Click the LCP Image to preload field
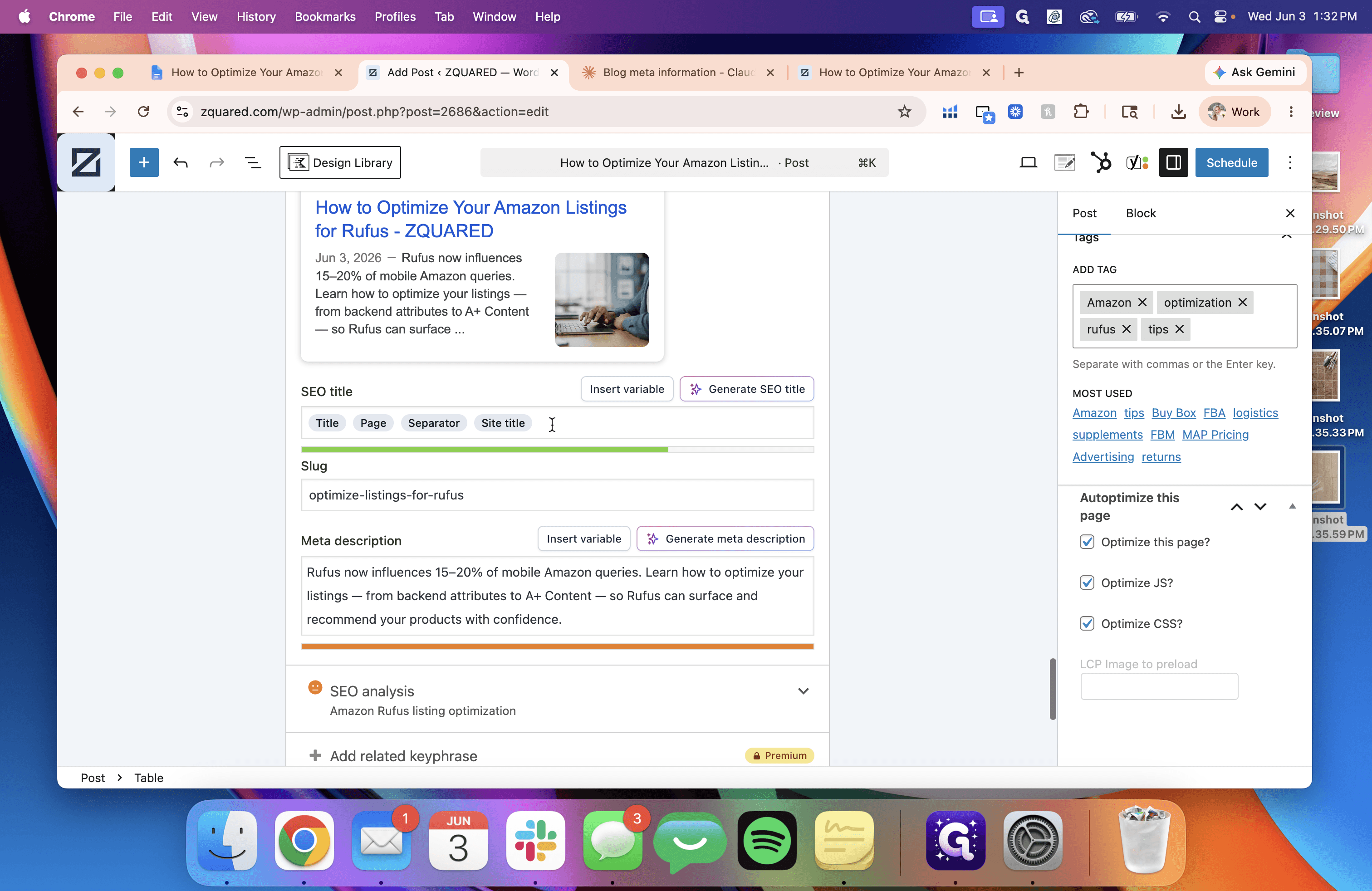The width and height of the screenshot is (1372, 891). [1159, 686]
